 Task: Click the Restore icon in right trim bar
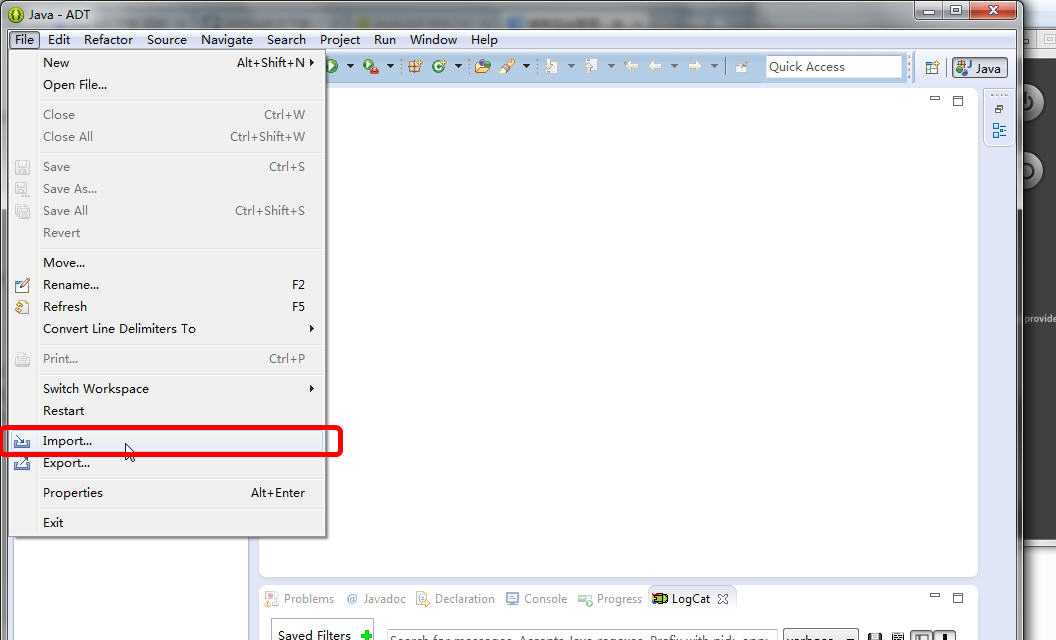click(x=999, y=109)
